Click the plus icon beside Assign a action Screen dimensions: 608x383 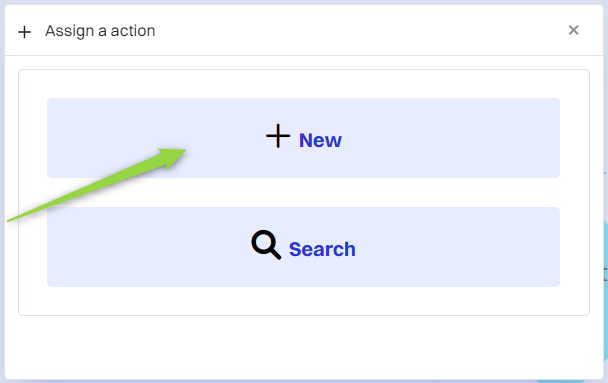pyautogui.click(x=24, y=32)
